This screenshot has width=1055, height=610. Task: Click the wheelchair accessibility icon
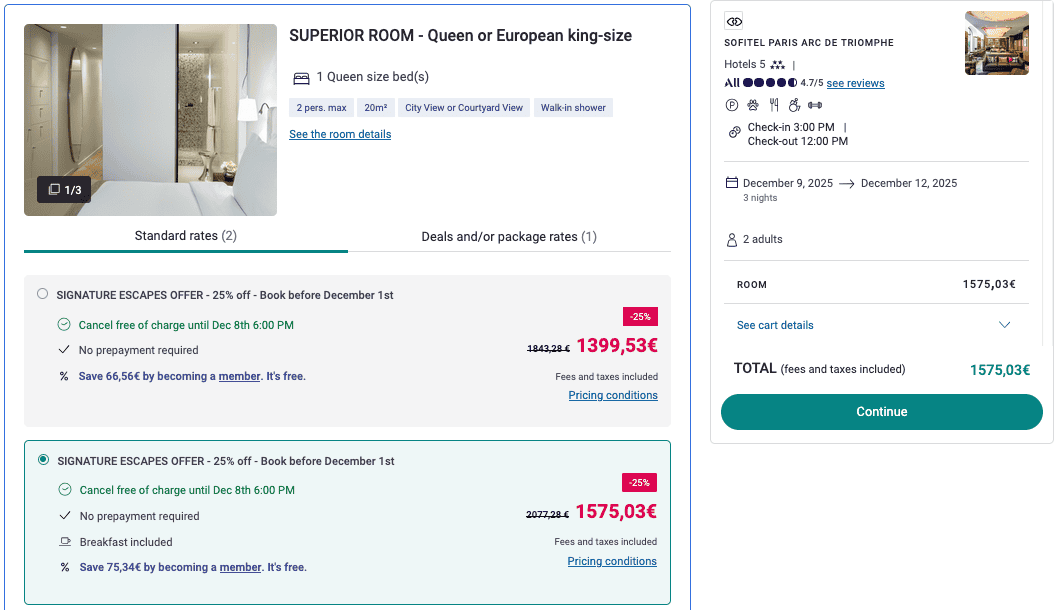point(794,104)
